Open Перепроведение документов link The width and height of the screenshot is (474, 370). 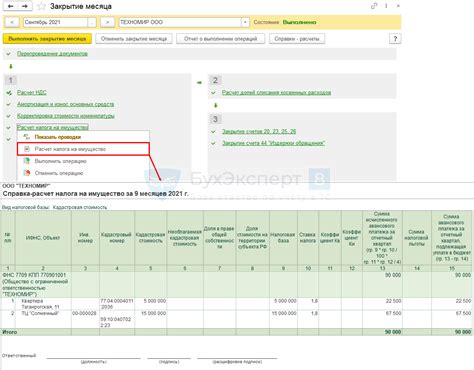(52, 54)
